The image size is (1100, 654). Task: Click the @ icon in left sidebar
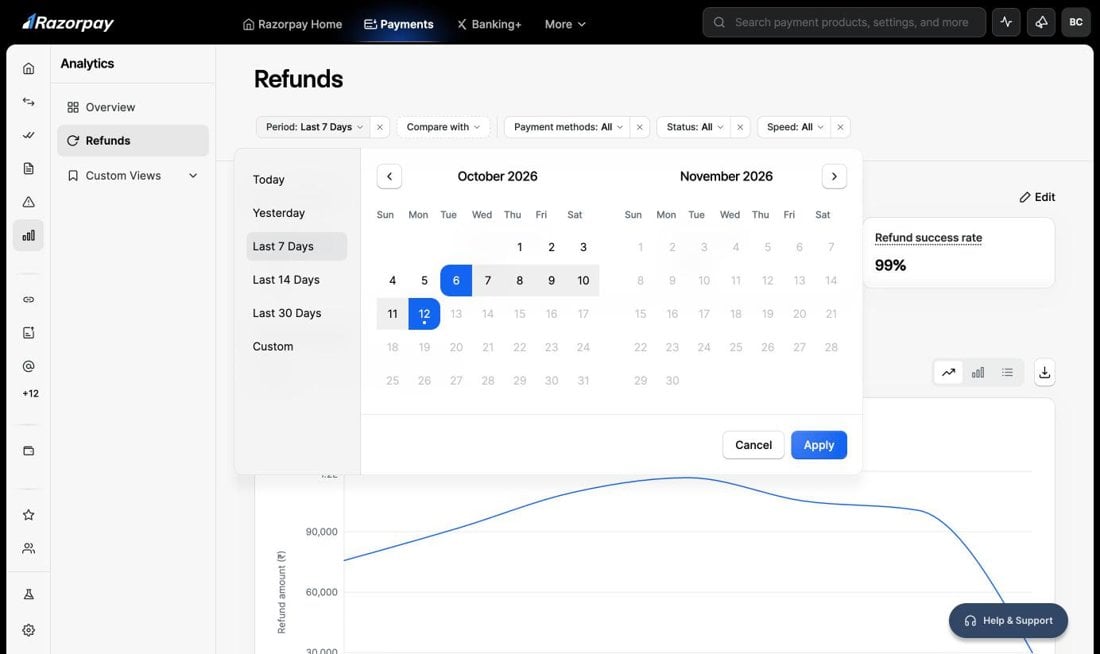tap(28, 366)
